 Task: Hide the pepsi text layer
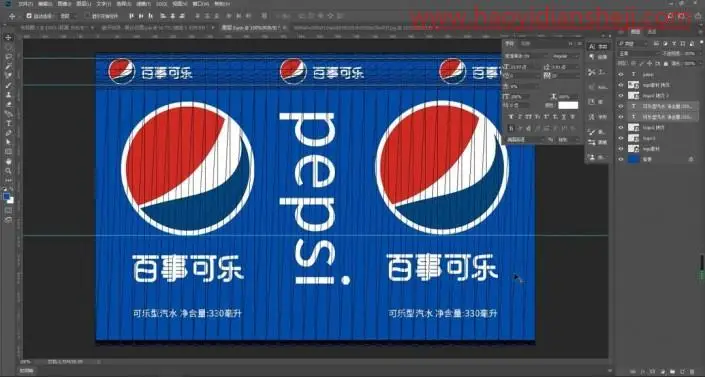[621, 75]
